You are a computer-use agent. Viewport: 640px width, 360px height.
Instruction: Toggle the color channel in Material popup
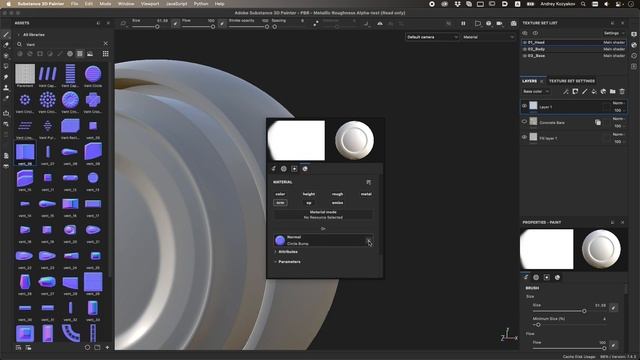pos(280,194)
